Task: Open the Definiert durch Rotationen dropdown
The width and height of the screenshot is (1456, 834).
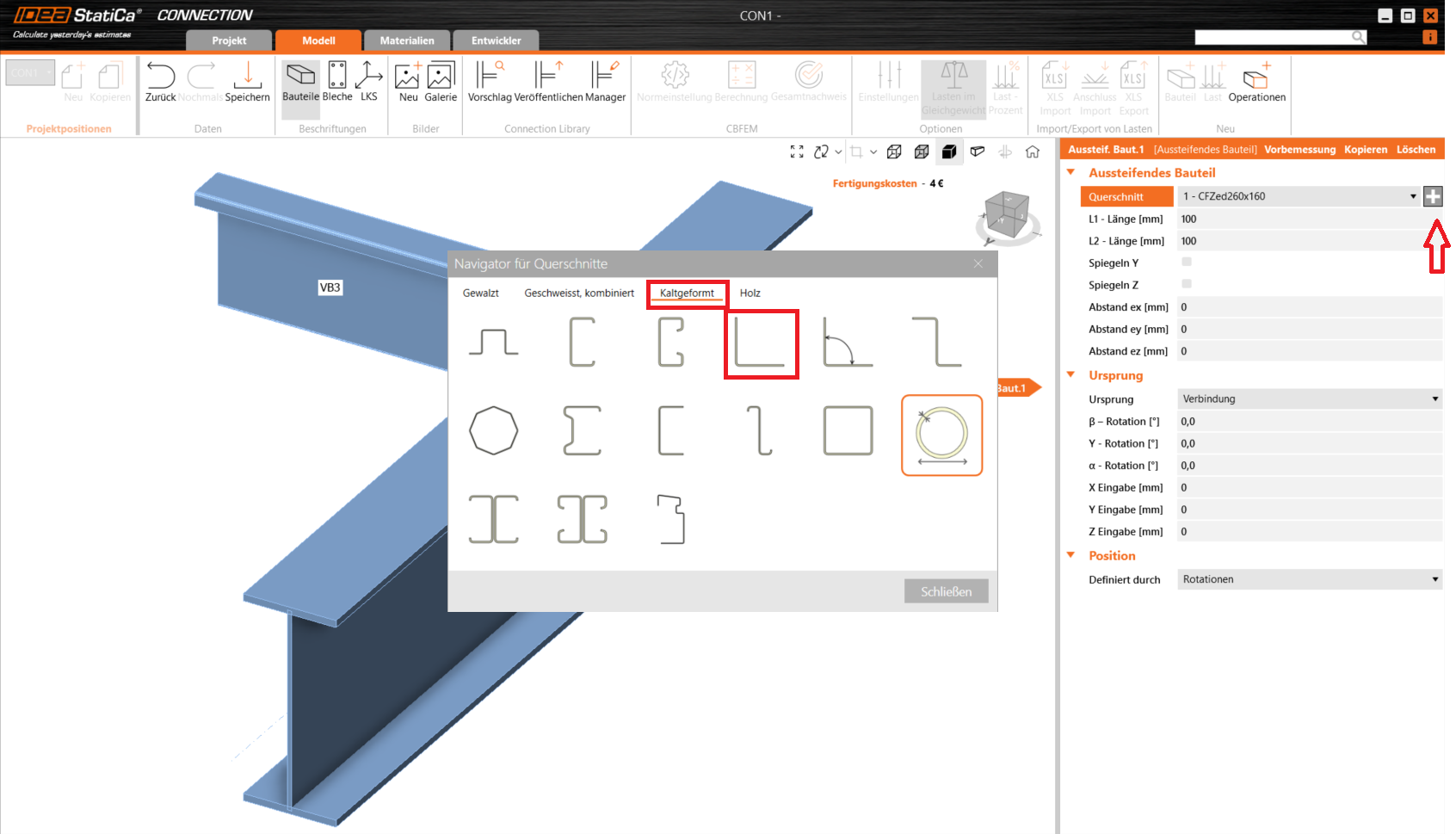Action: (1309, 579)
